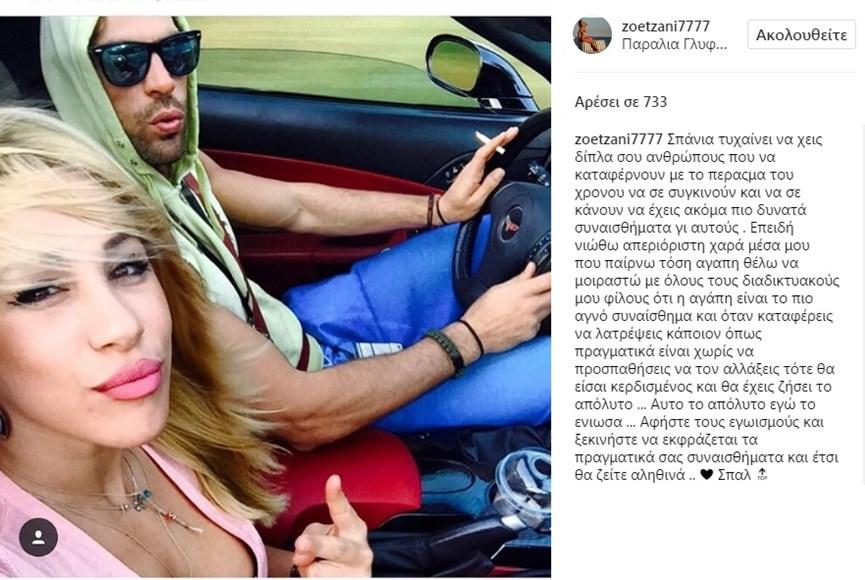Click the man's sunglasses in the photo
865x580 pixels.
point(145,59)
